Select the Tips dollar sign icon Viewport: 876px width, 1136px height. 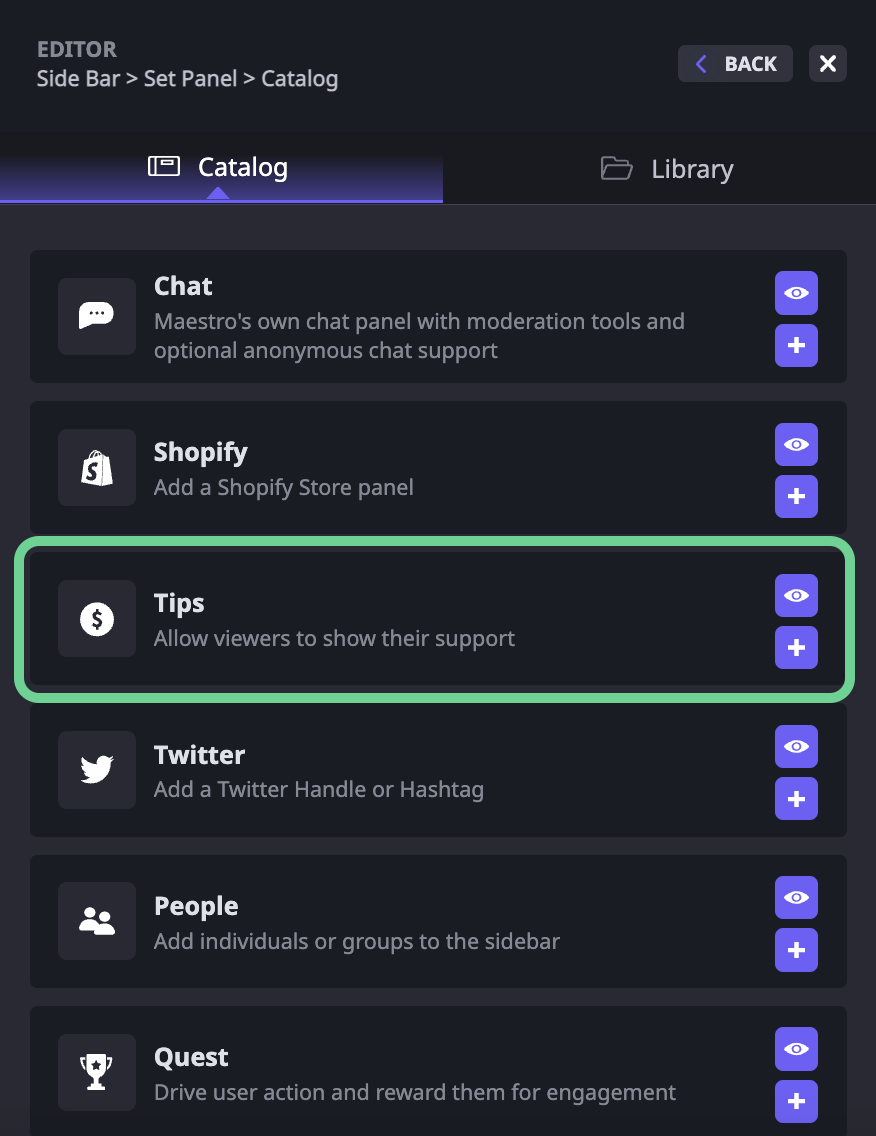point(96,618)
